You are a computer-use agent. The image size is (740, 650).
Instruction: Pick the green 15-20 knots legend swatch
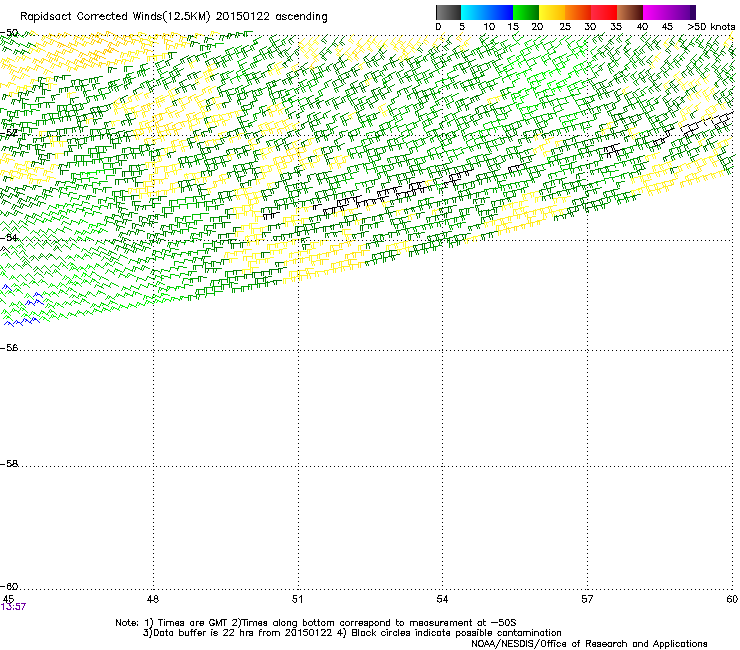tap(526, 12)
